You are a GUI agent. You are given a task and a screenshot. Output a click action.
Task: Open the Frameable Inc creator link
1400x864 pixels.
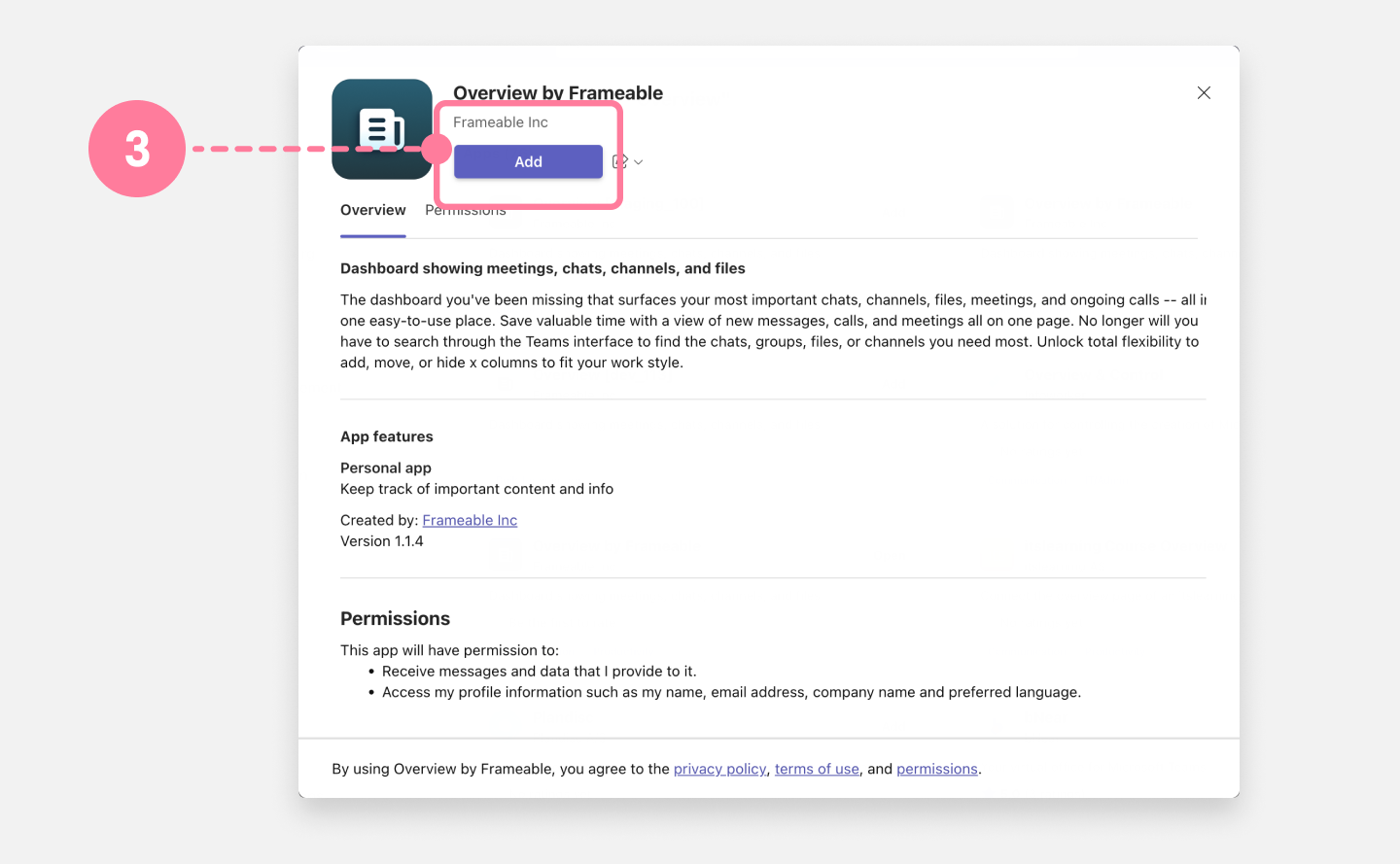click(470, 520)
